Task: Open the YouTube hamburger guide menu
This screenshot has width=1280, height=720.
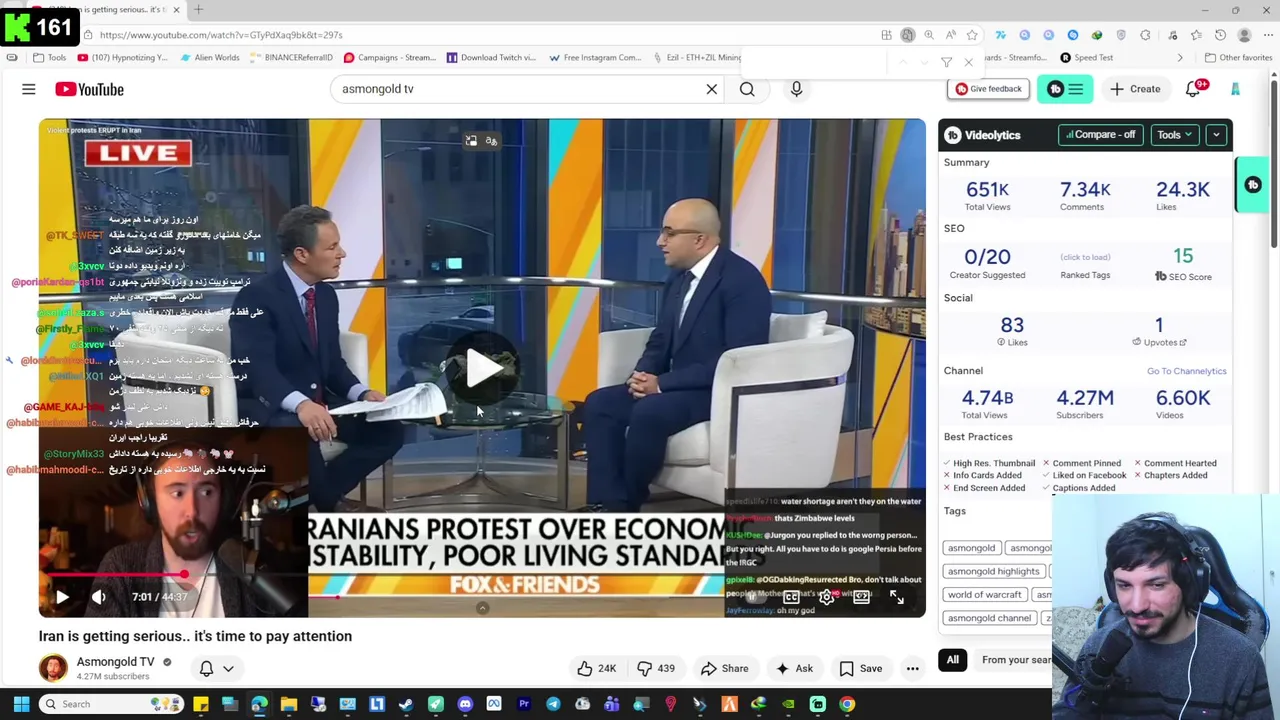Action: pos(29,89)
